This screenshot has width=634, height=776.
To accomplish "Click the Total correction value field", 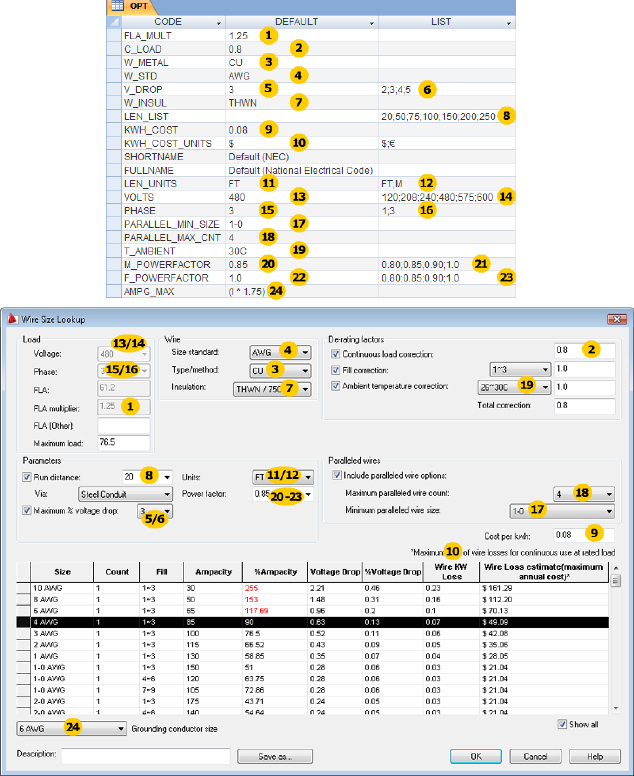I will [585, 406].
